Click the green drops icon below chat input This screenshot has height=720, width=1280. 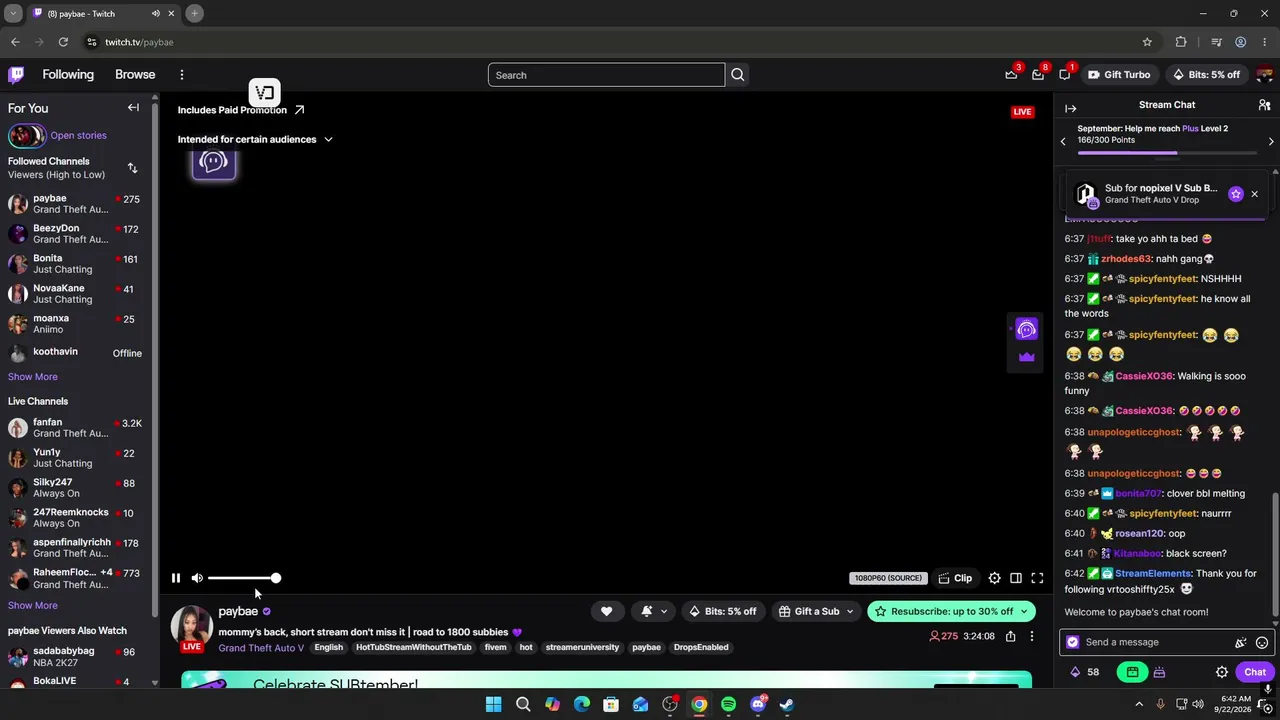pyautogui.click(x=1132, y=672)
